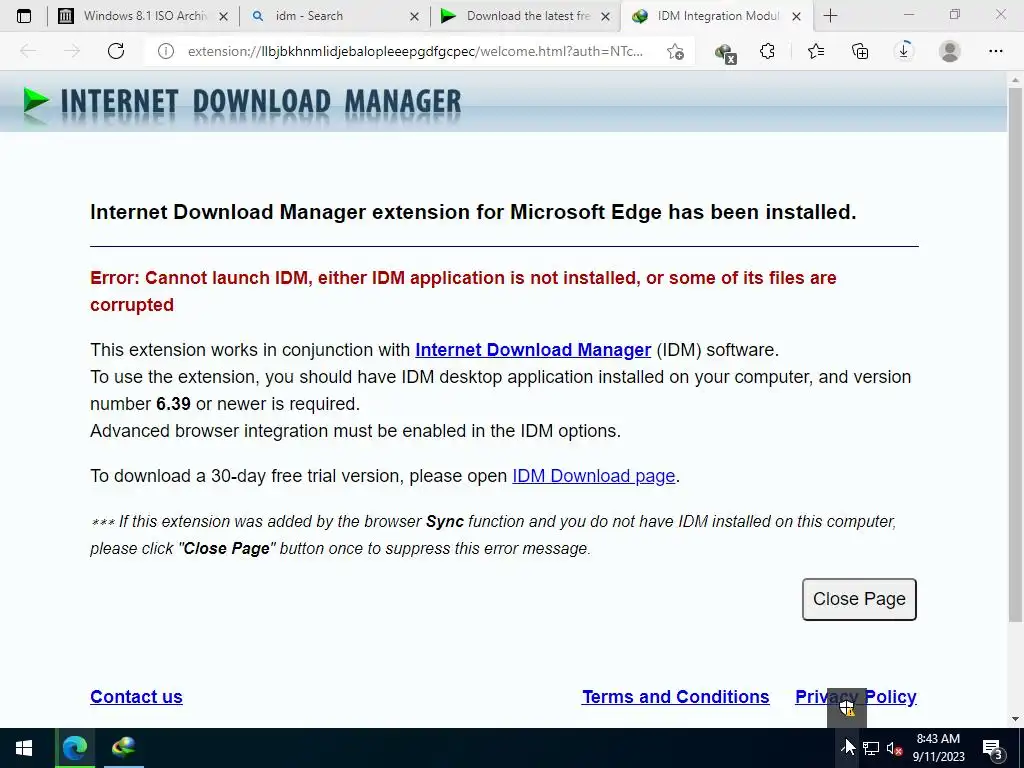Click the scrollbar up arrow

[1015, 79]
